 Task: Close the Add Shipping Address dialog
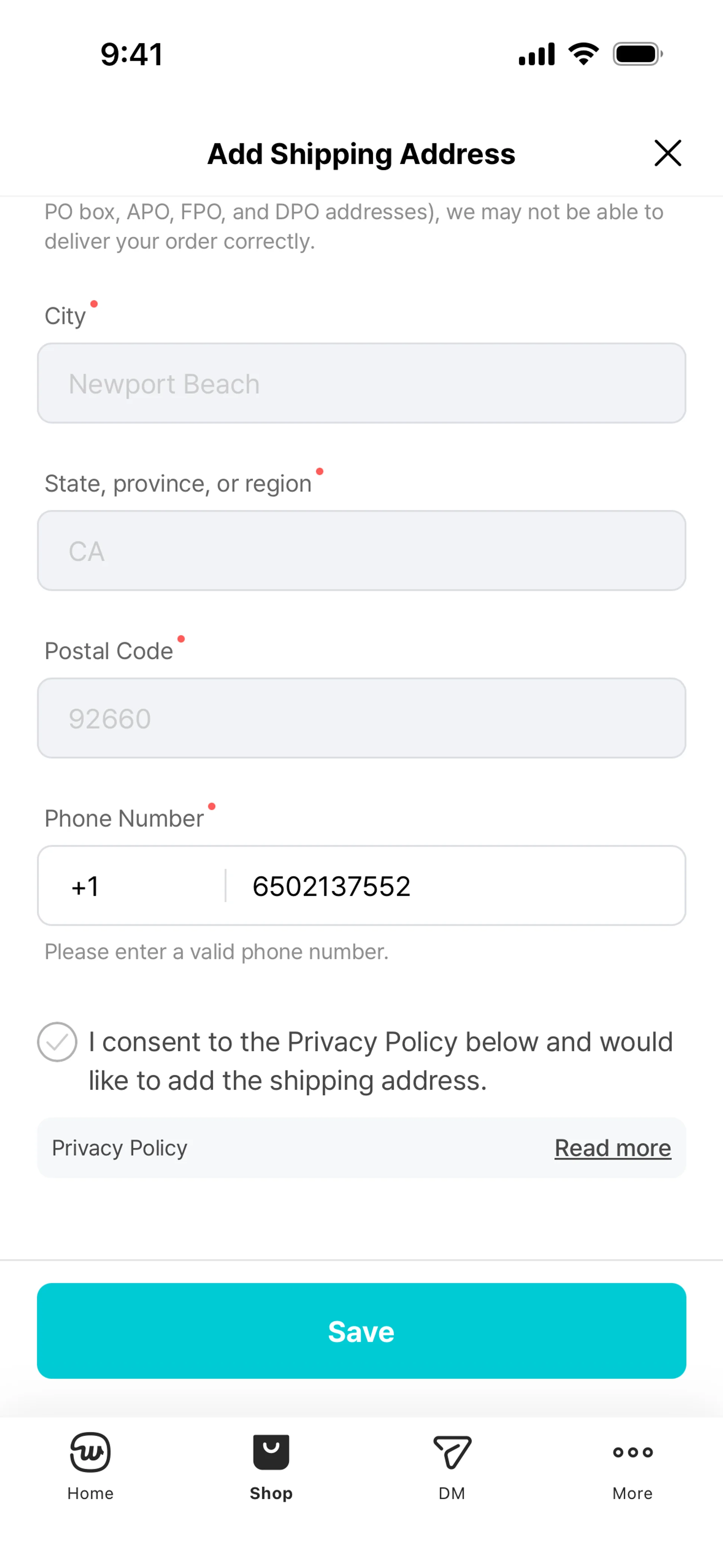(x=668, y=153)
